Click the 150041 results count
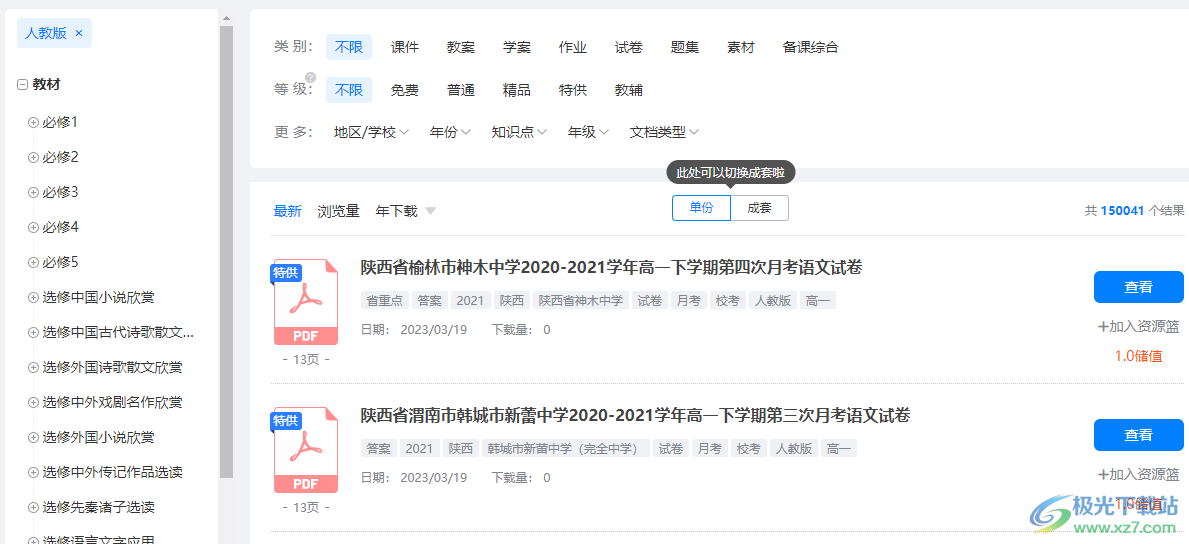The height and width of the screenshot is (544, 1189). click(1122, 211)
